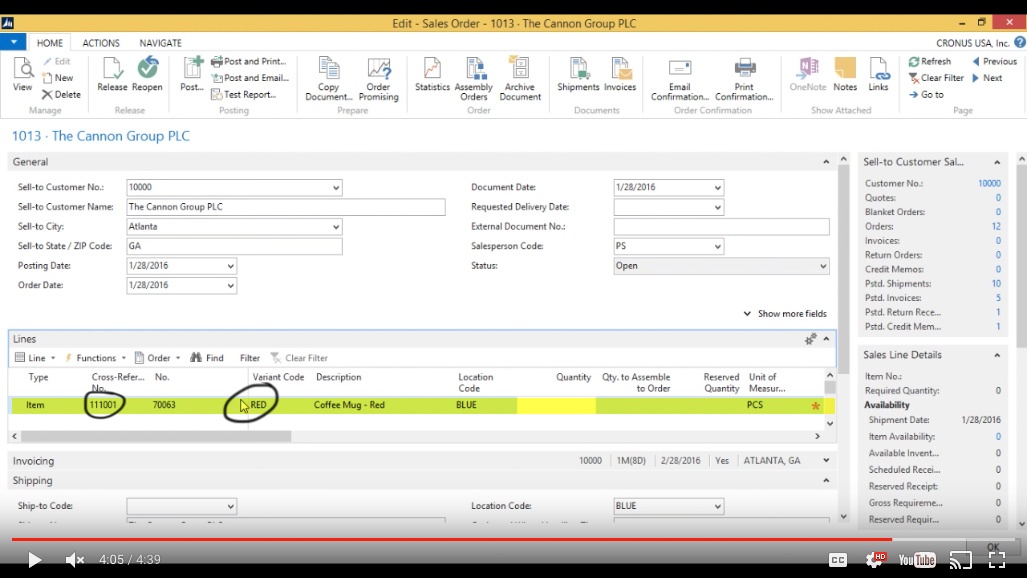This screenshot has height=578, width=1027.
Task: Refresh the page
Action: coord(929,61)
